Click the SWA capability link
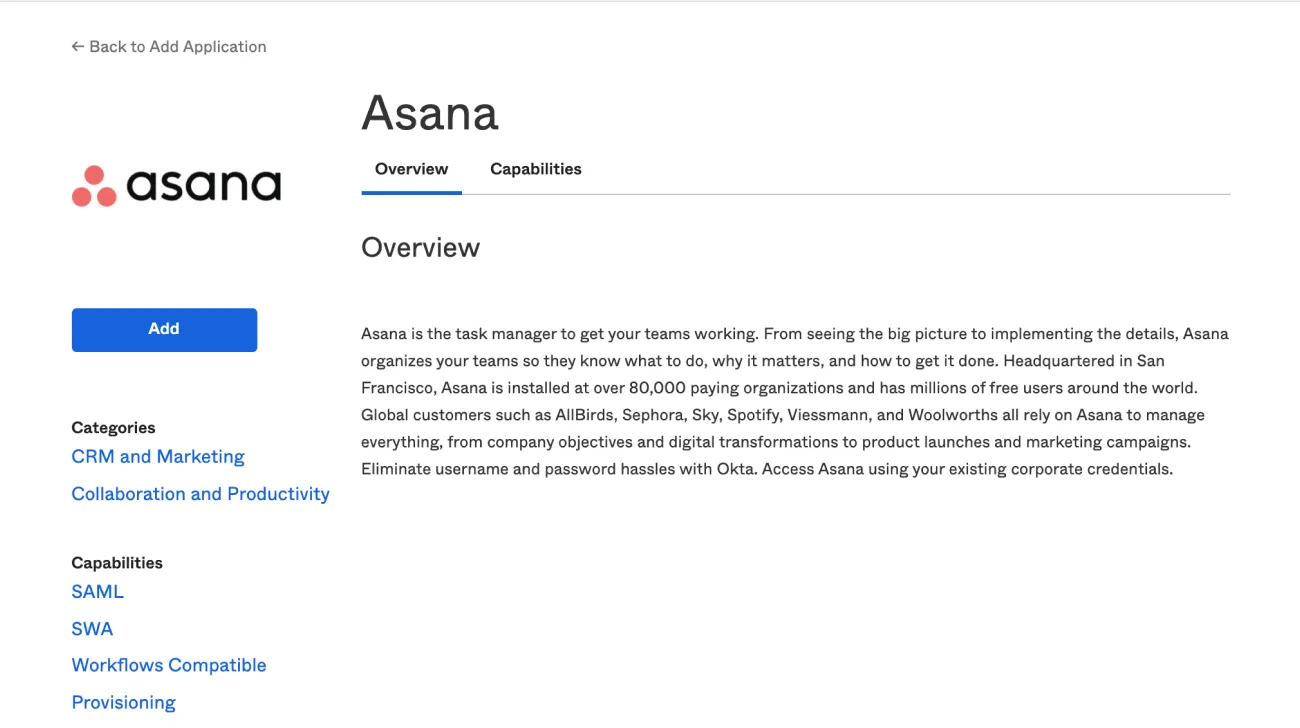Viewport: 1300px width, 728px height. 92,628
